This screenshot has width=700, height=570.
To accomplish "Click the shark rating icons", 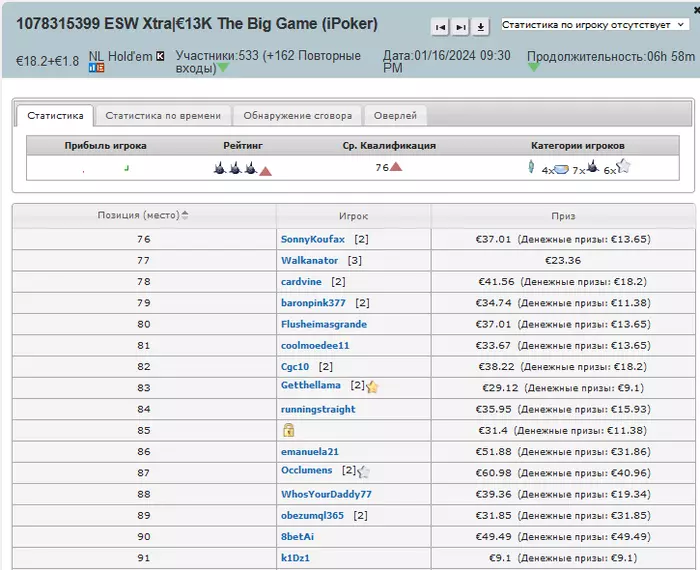I will pyautogui.click(x=235, y=168).
